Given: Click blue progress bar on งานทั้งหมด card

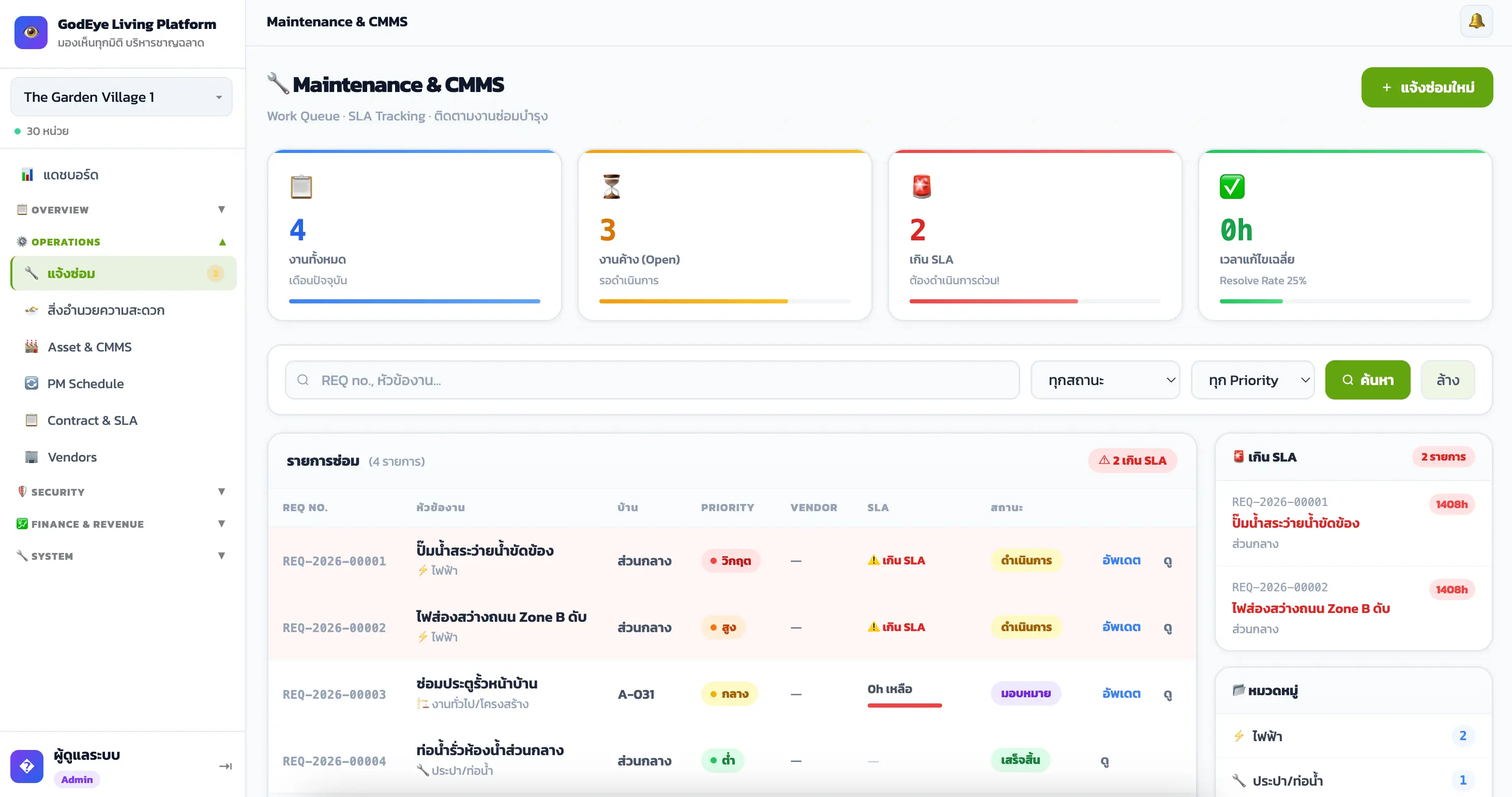Looking at the screenshot, I should [x=414, y=301].
